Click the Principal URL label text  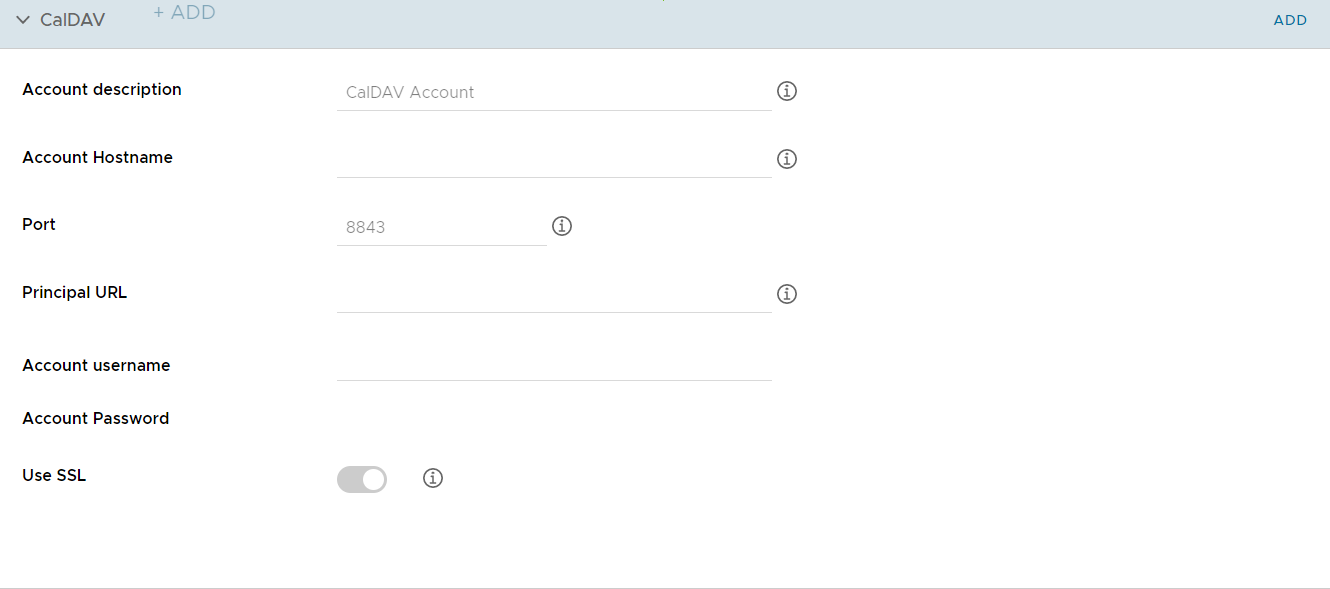pyautogui.click(x=75, y=292)
